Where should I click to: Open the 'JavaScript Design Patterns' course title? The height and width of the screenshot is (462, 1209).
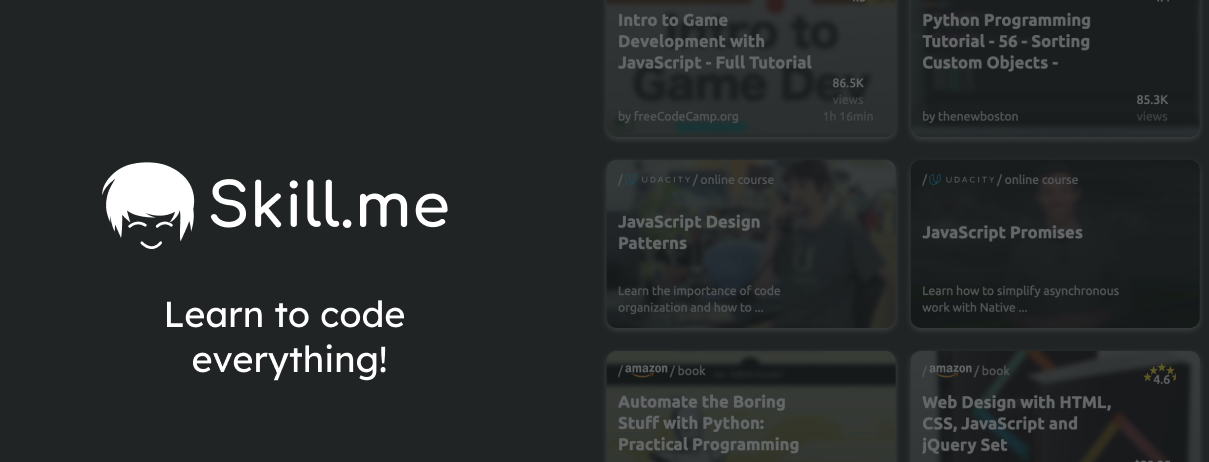click(x=689, y=232)
